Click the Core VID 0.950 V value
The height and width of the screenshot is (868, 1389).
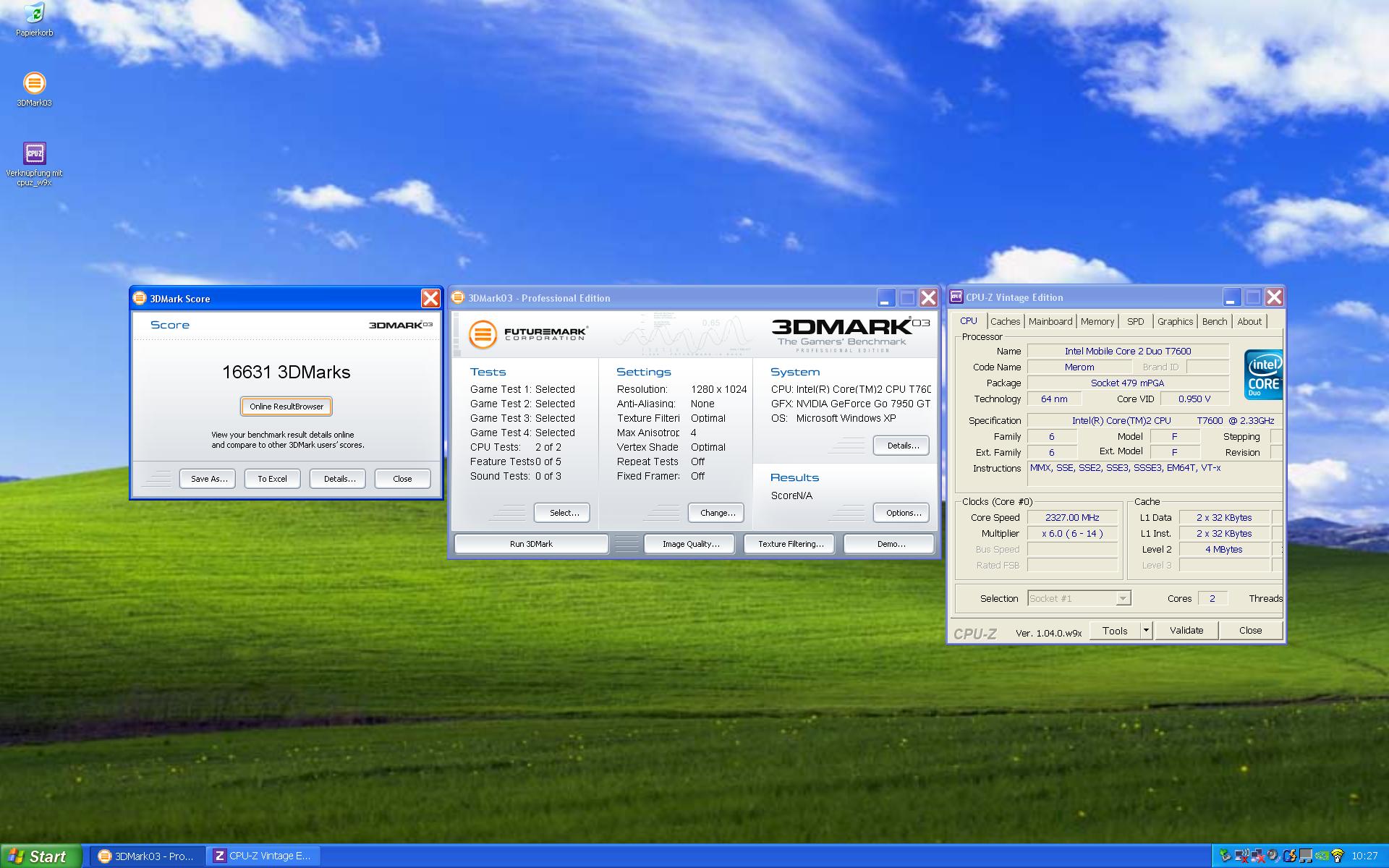coord(1194,399)
